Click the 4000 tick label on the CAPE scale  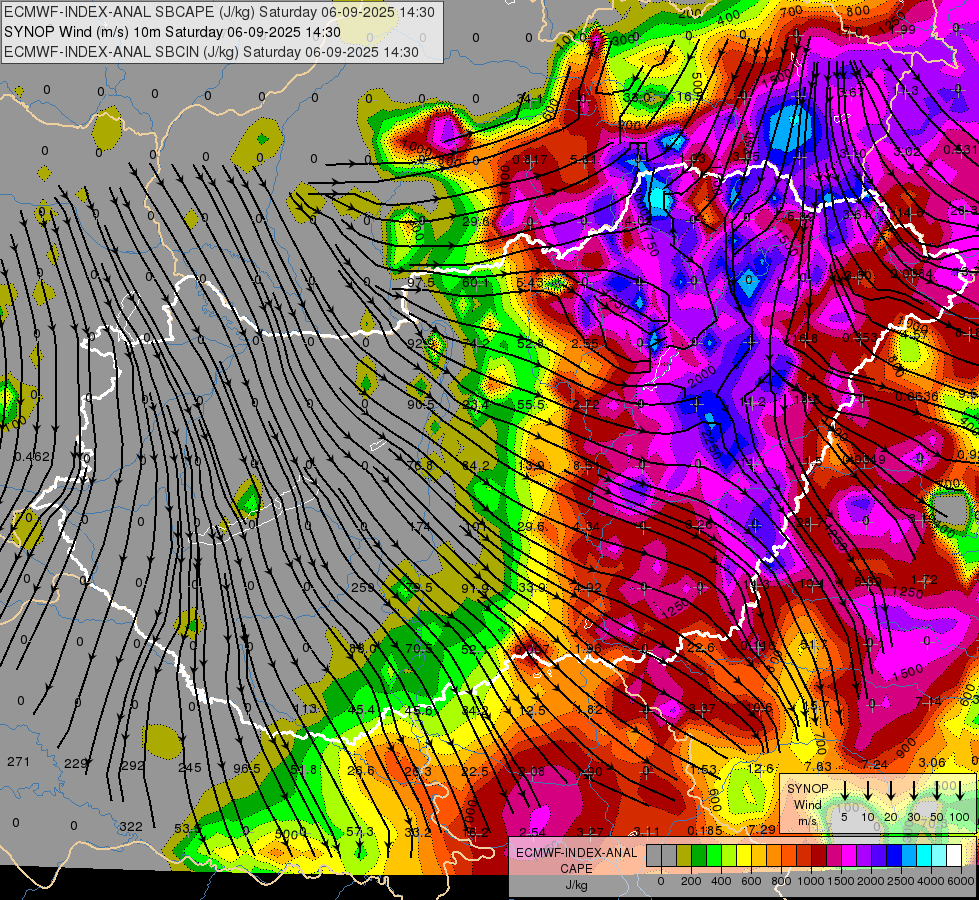(x=931, y=881)
